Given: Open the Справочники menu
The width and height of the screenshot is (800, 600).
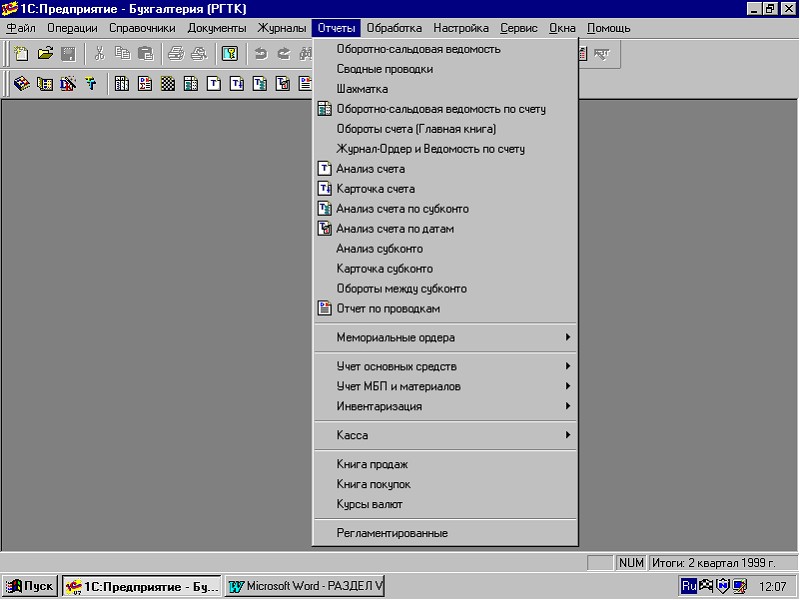Looking at the screenshot, I should (142, 28).
